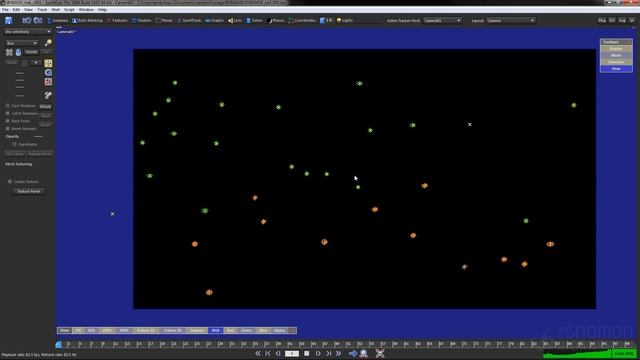Click the save file icon
The width and height of the screenshot is (640, 360).
click(x=8, y=20)
